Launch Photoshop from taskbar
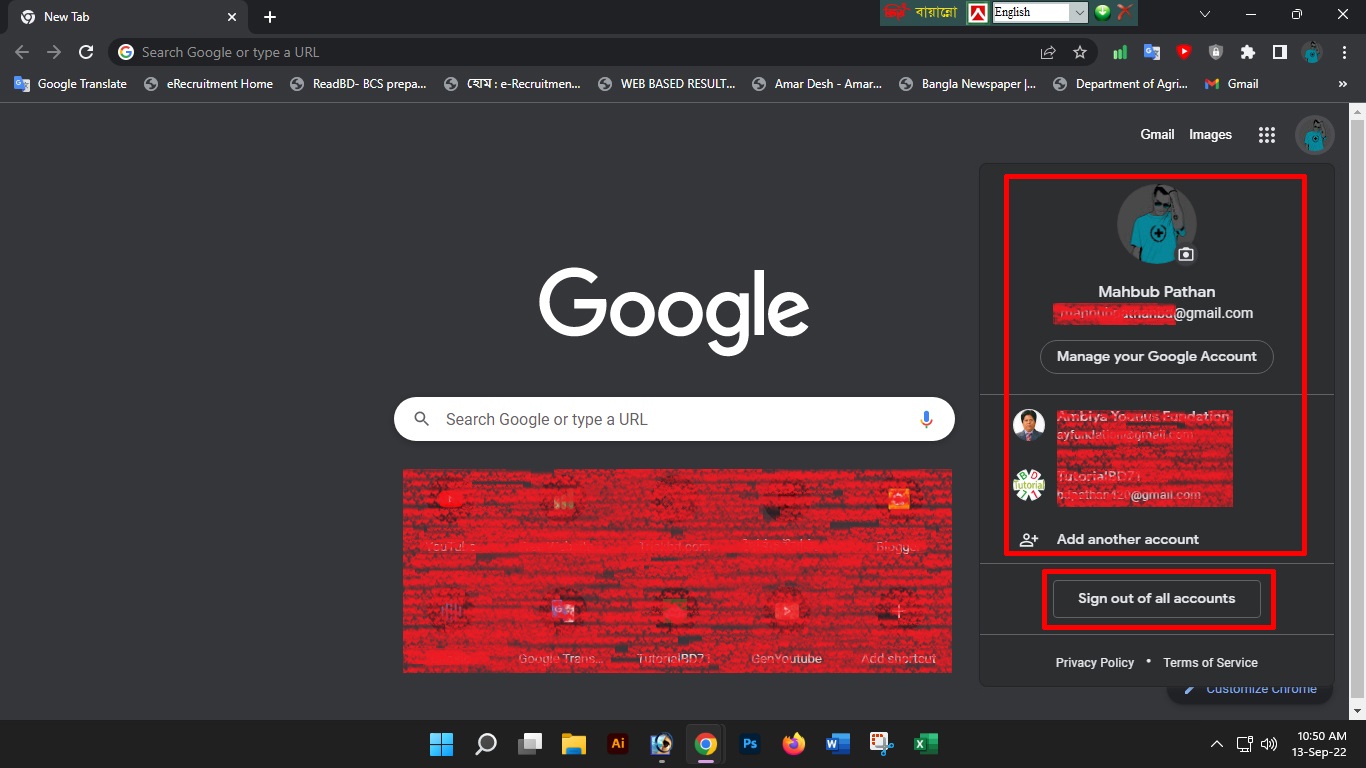This screenshot has height=768, width=1366. pyautogui.click(x=750, y=744)
